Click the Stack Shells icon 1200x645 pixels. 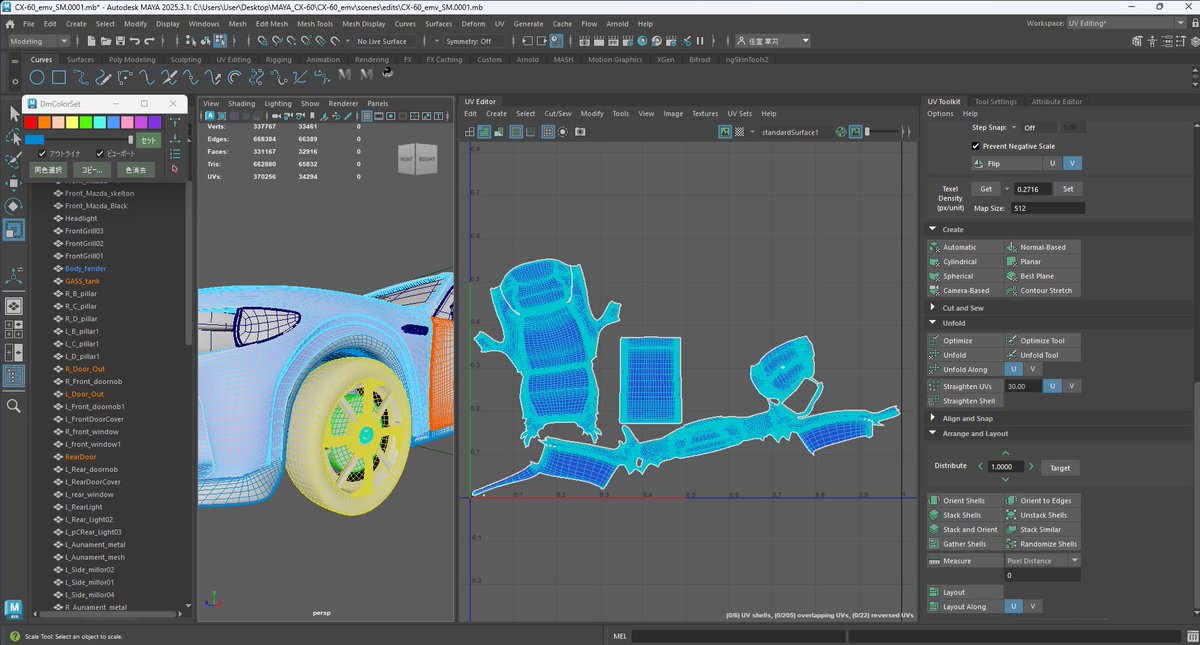935,515
